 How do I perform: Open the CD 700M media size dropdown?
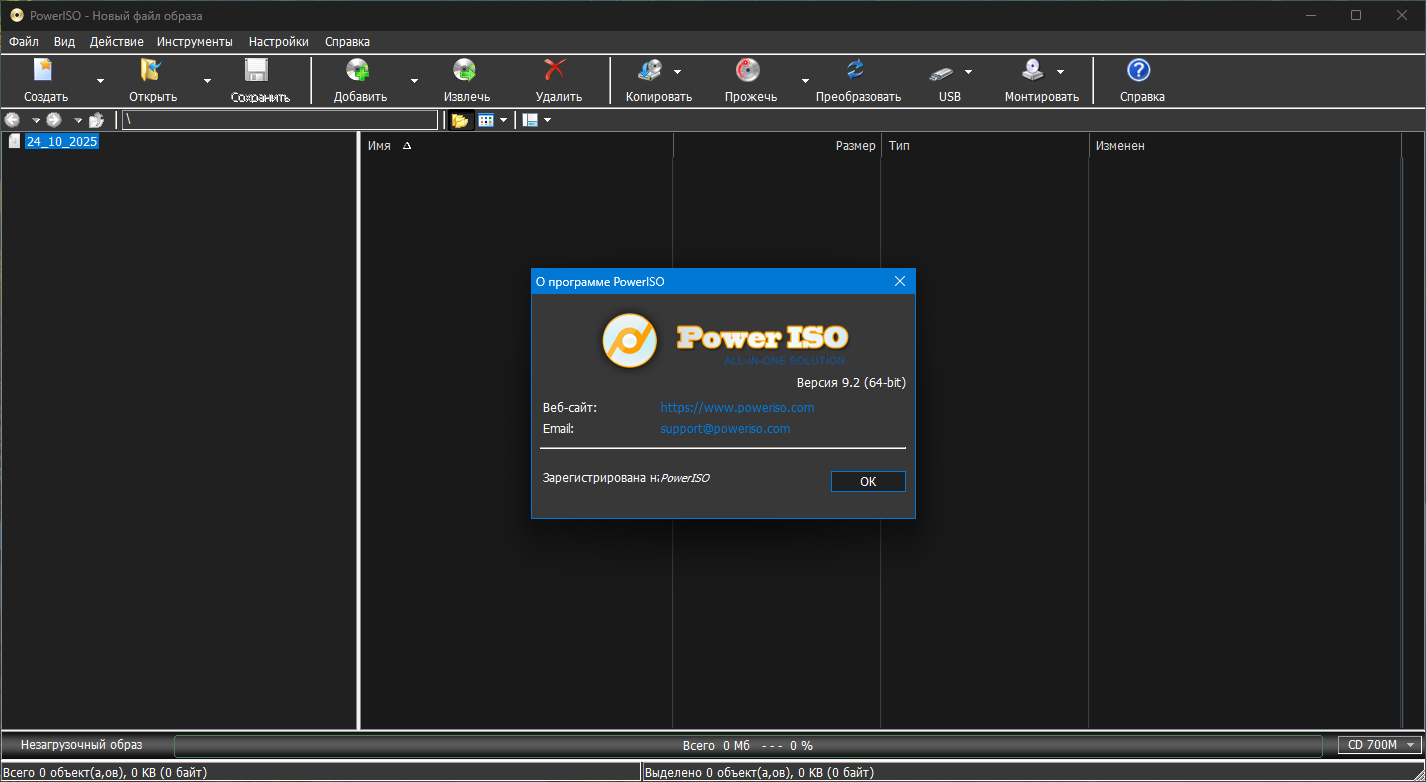[1379, 745]
